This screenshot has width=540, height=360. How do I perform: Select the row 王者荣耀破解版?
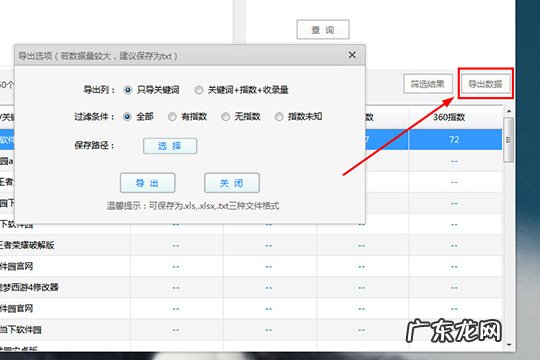point(251,245)
